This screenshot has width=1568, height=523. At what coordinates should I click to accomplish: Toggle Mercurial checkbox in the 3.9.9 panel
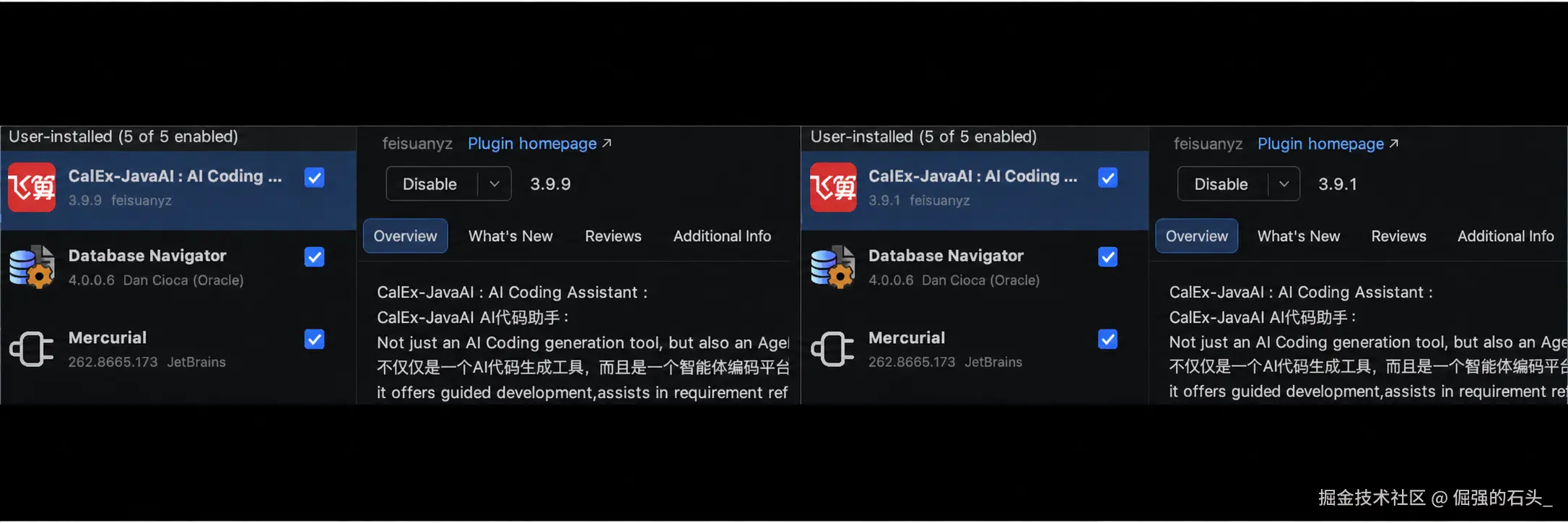314,340
